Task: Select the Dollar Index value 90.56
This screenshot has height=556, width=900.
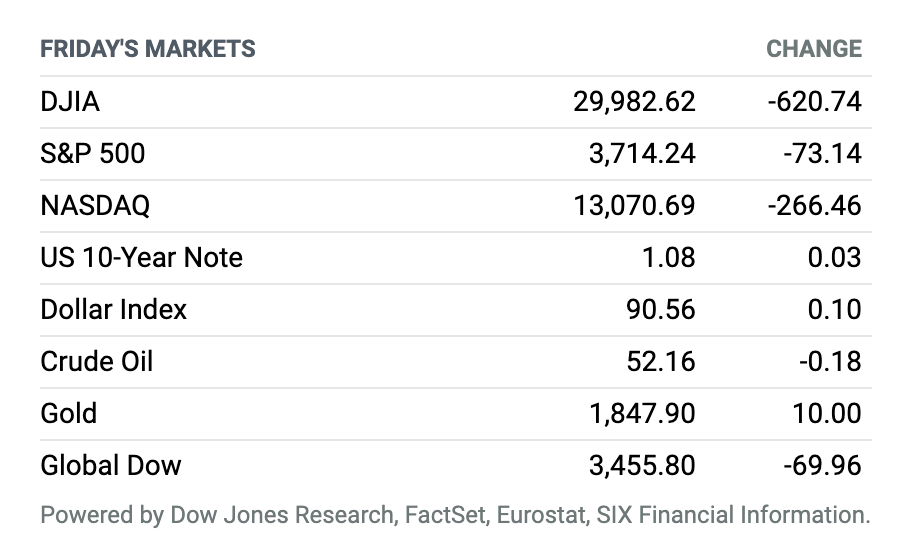Action: point(661,309)
